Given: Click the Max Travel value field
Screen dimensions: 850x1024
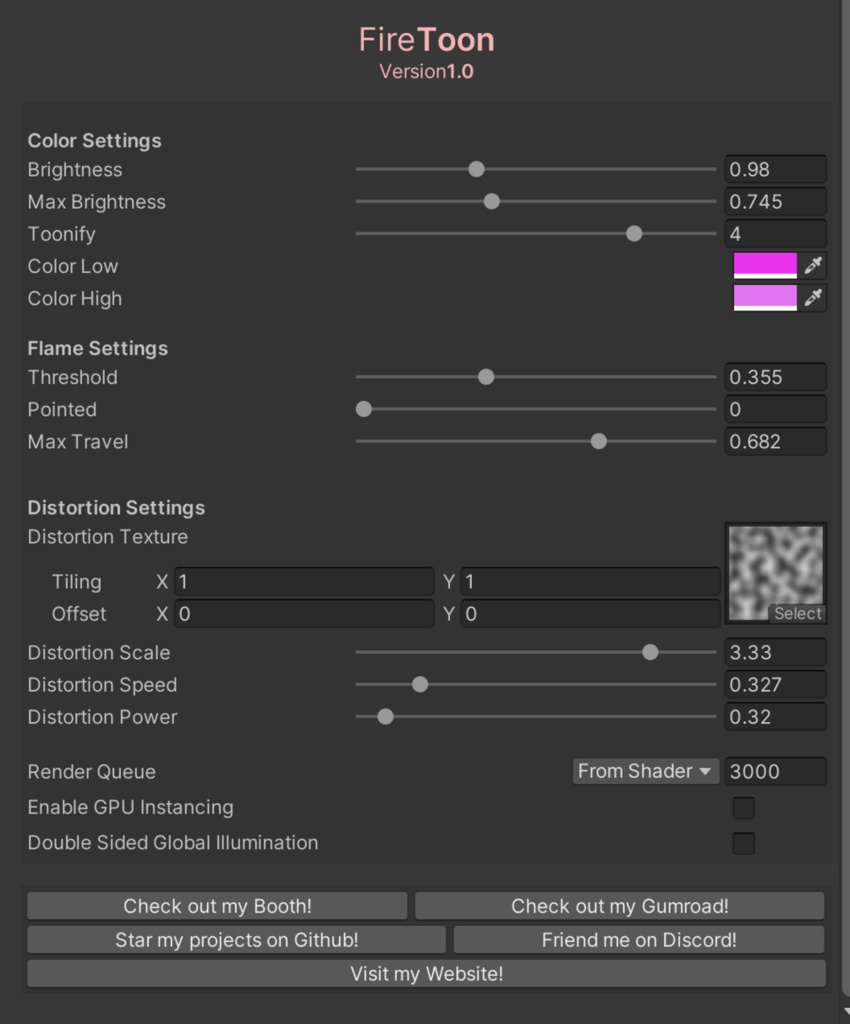Looking at the screenshot, I should click(775, 441).
